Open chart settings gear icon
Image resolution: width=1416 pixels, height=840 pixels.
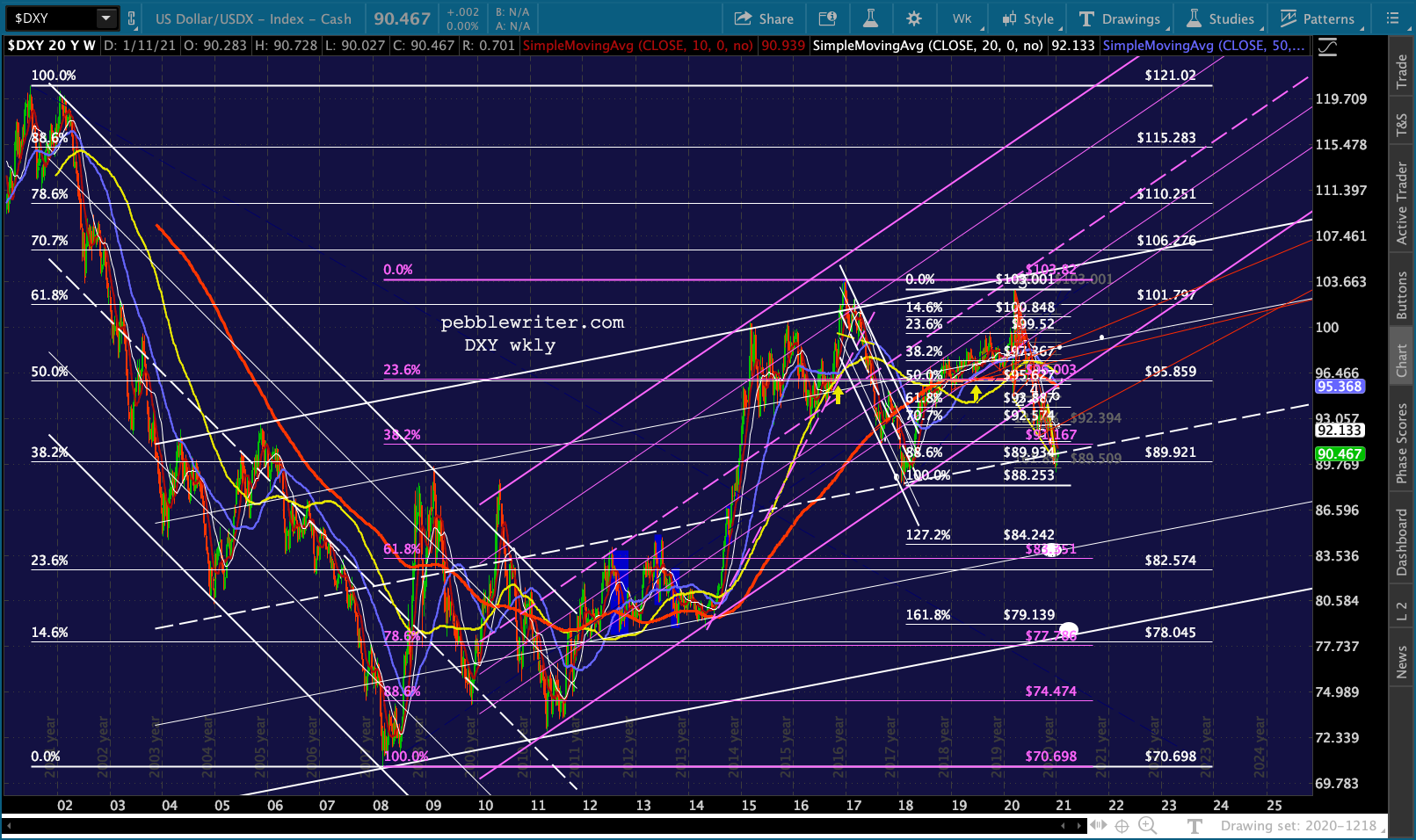tap(914, 18)
